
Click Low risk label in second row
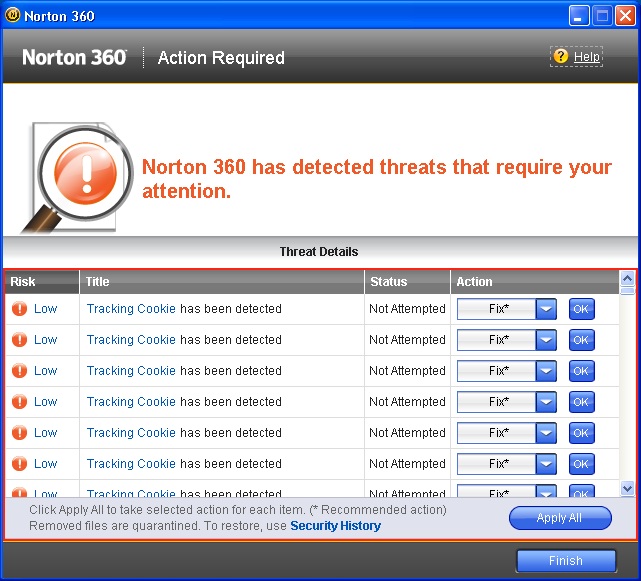pos(45,340)
